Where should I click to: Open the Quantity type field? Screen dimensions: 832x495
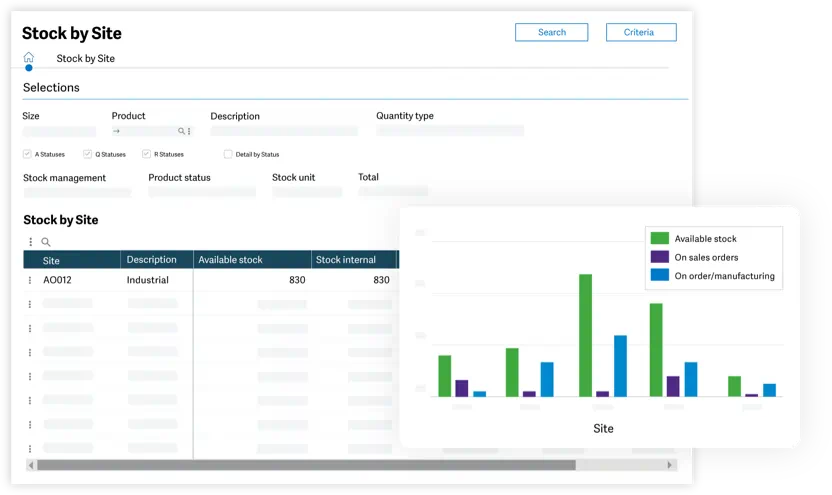click(x=449, y=130)
